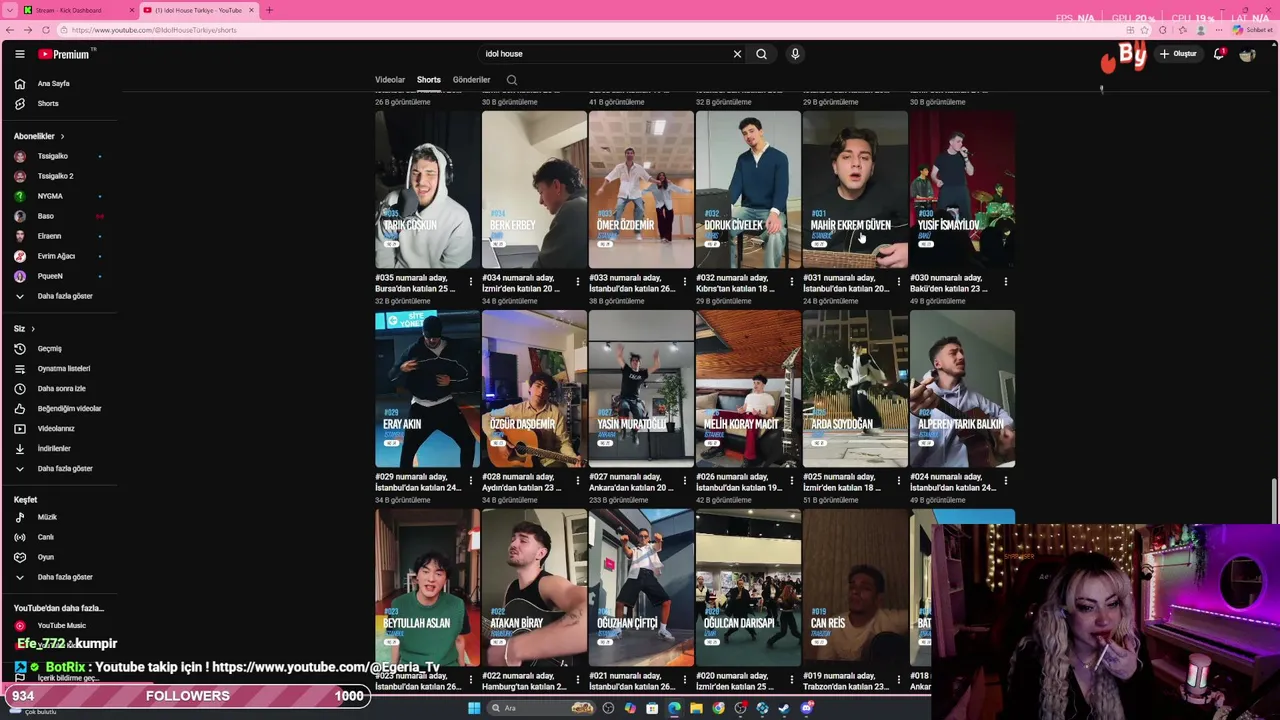Play the Melih Koray Macit short thumbnail
Image resolution: width=1280 pixels, height=720 pixels.
748,389
